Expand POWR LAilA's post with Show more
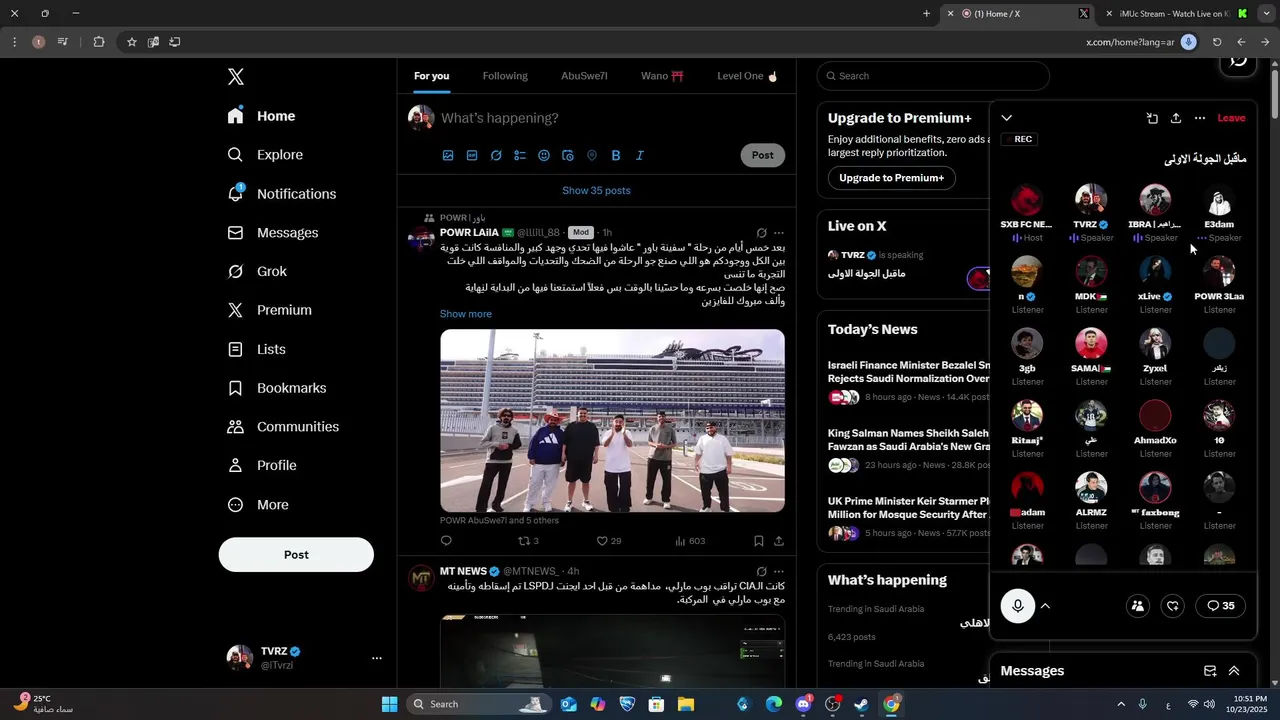Viewport: 1280px width, 720px height. 466,314
